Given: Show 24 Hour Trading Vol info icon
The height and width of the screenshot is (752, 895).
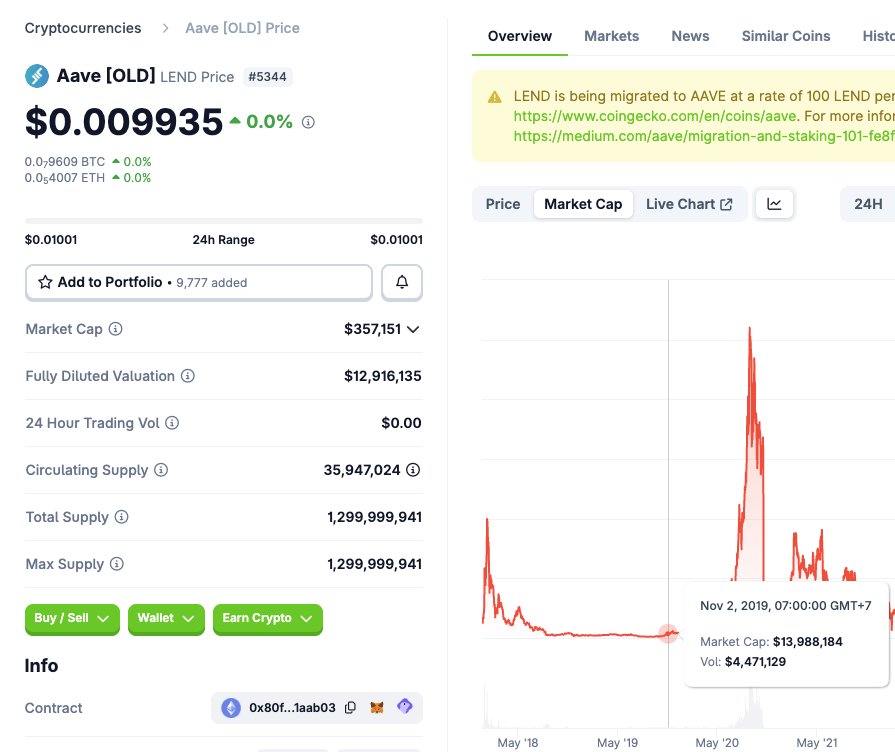Looking at the screenshot, I should (172, 423).
